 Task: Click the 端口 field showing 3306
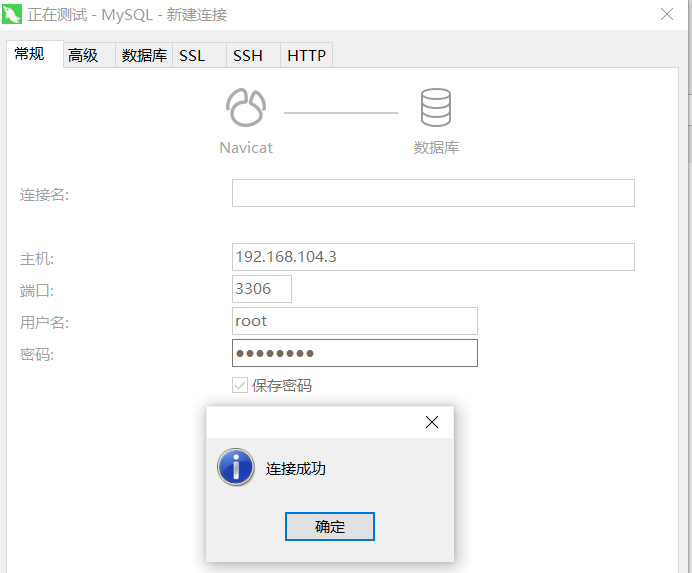[x=262, y=289]
